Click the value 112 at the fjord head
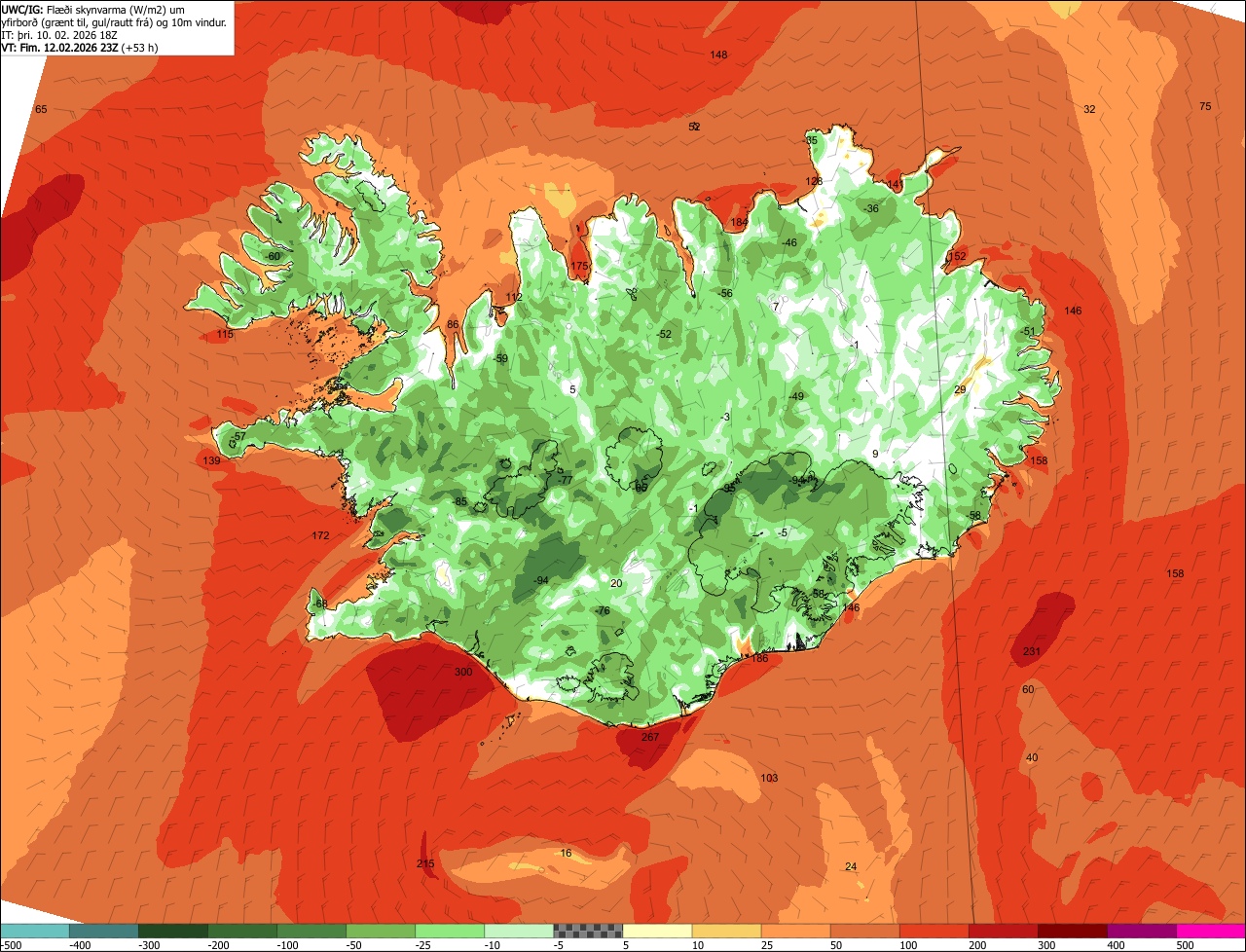Image resolution: width=1246 pixels, height=952 pixels. (x=514, y=297)
